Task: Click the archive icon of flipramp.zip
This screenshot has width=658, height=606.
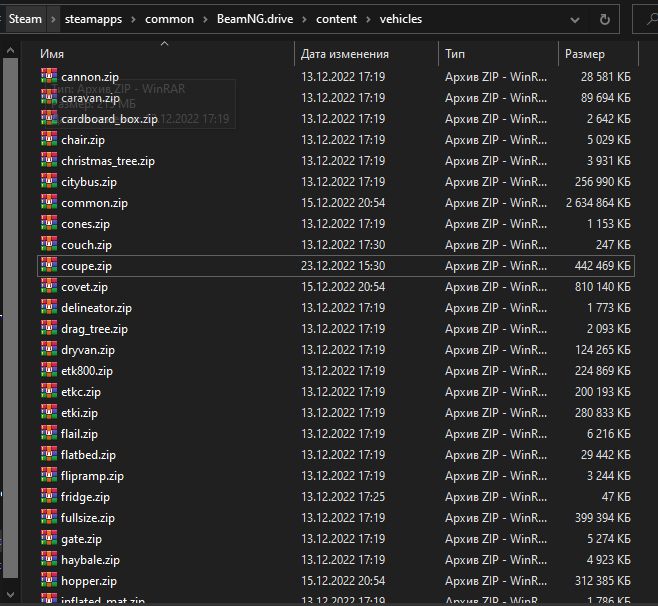Action: (x=49, y=475)
